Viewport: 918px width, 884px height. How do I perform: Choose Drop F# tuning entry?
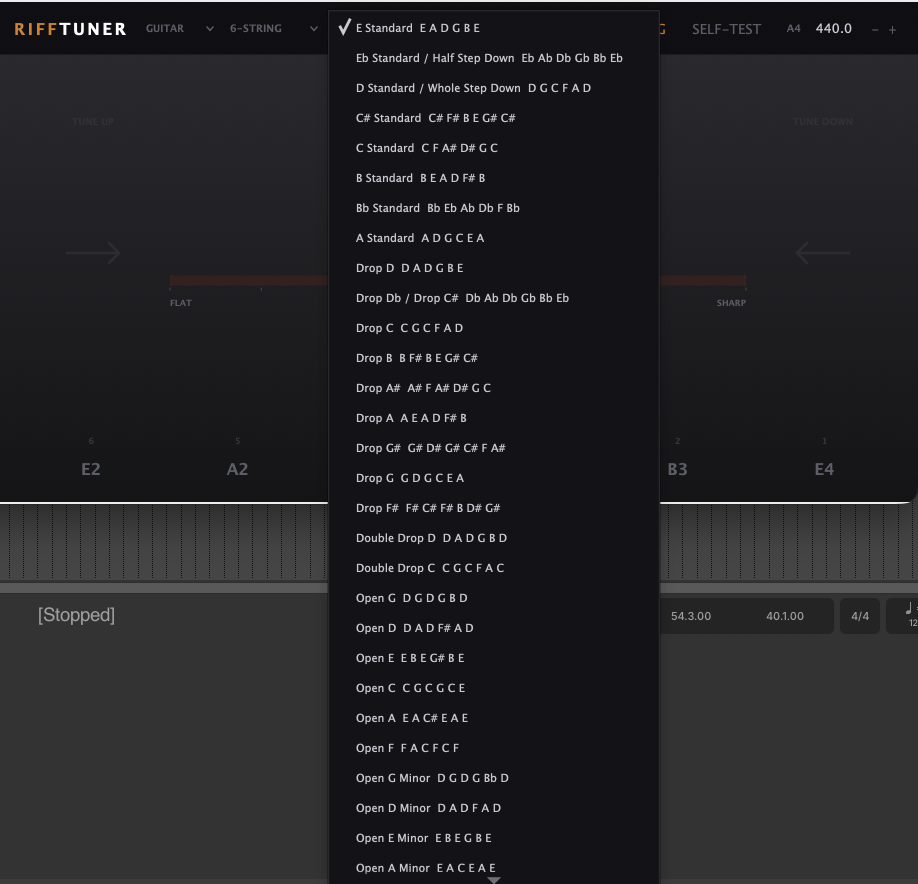click(494, 508)
